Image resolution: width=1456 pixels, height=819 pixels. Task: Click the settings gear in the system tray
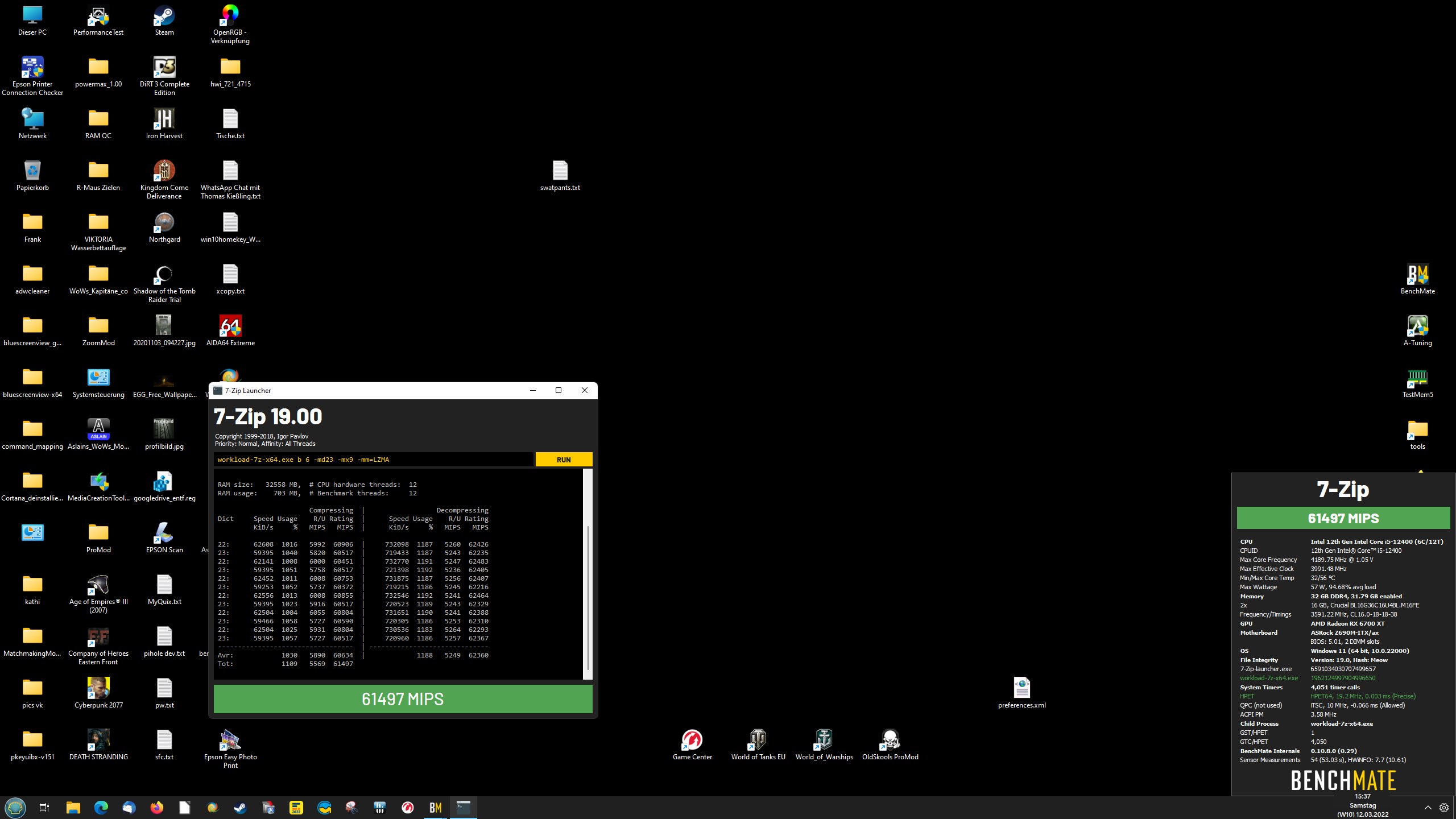tap(1444, 808)
